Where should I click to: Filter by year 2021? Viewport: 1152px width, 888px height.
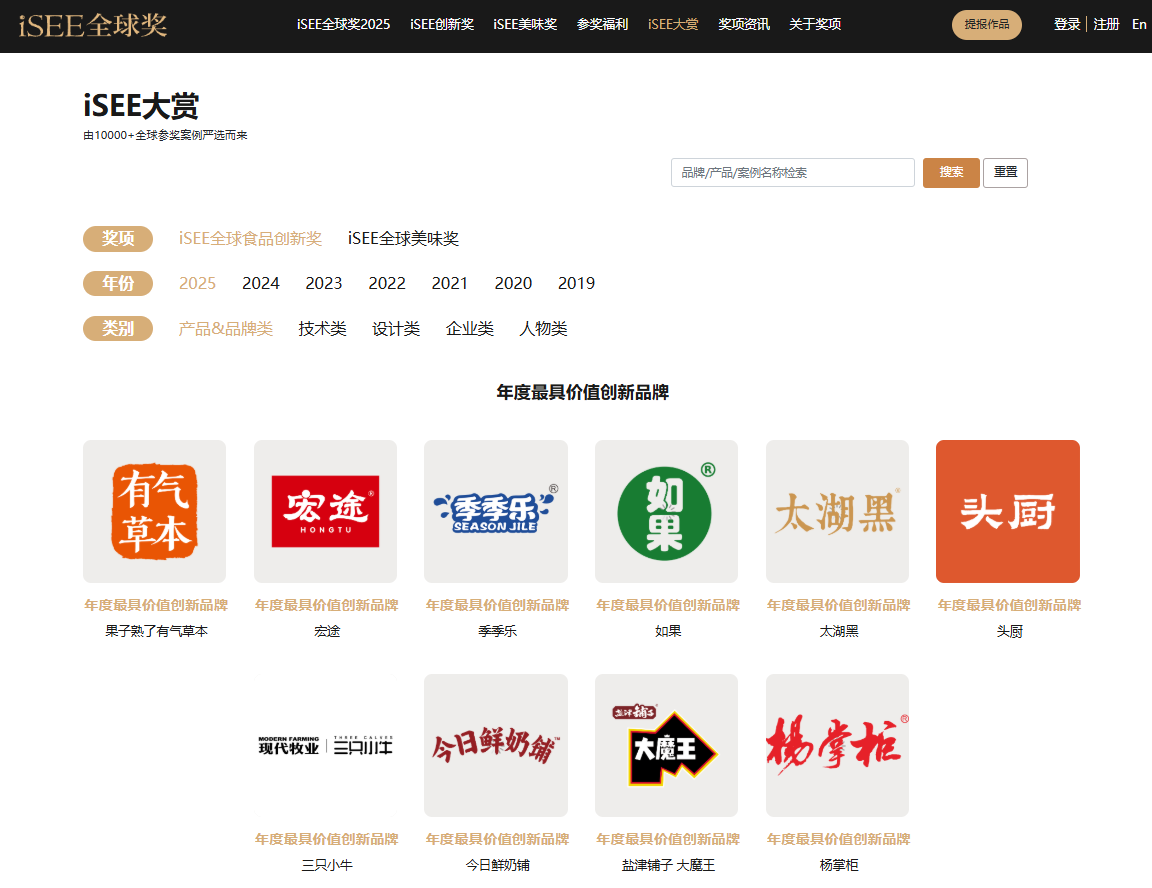450,284
